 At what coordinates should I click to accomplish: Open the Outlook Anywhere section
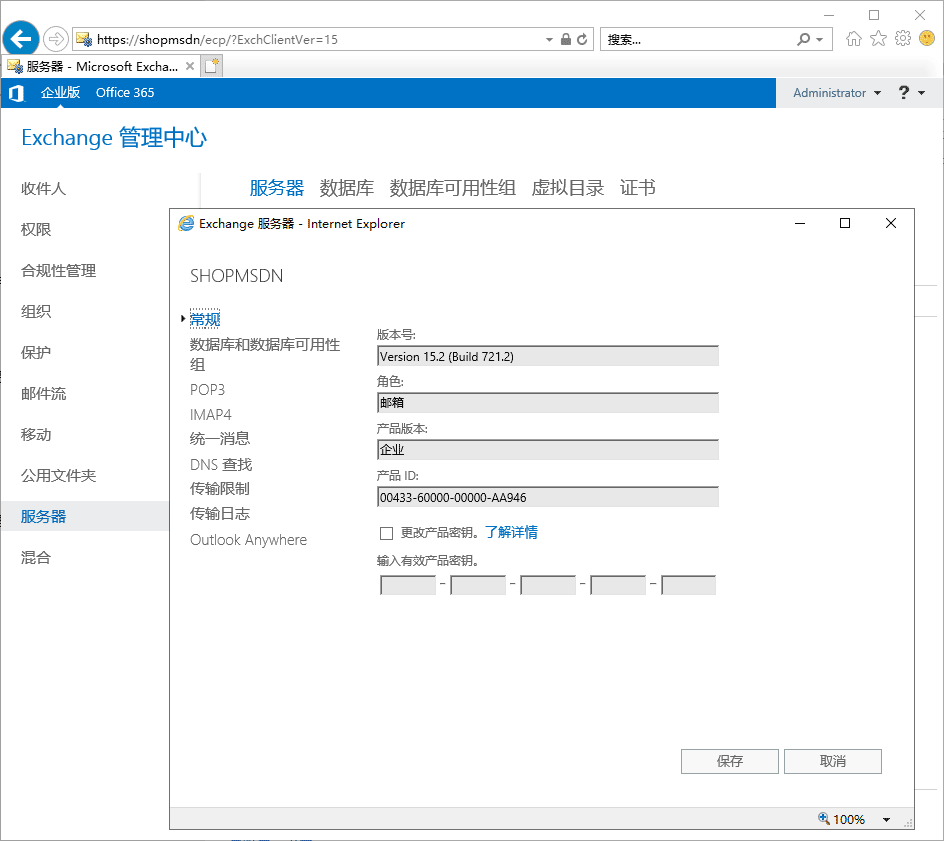point(249,539)
